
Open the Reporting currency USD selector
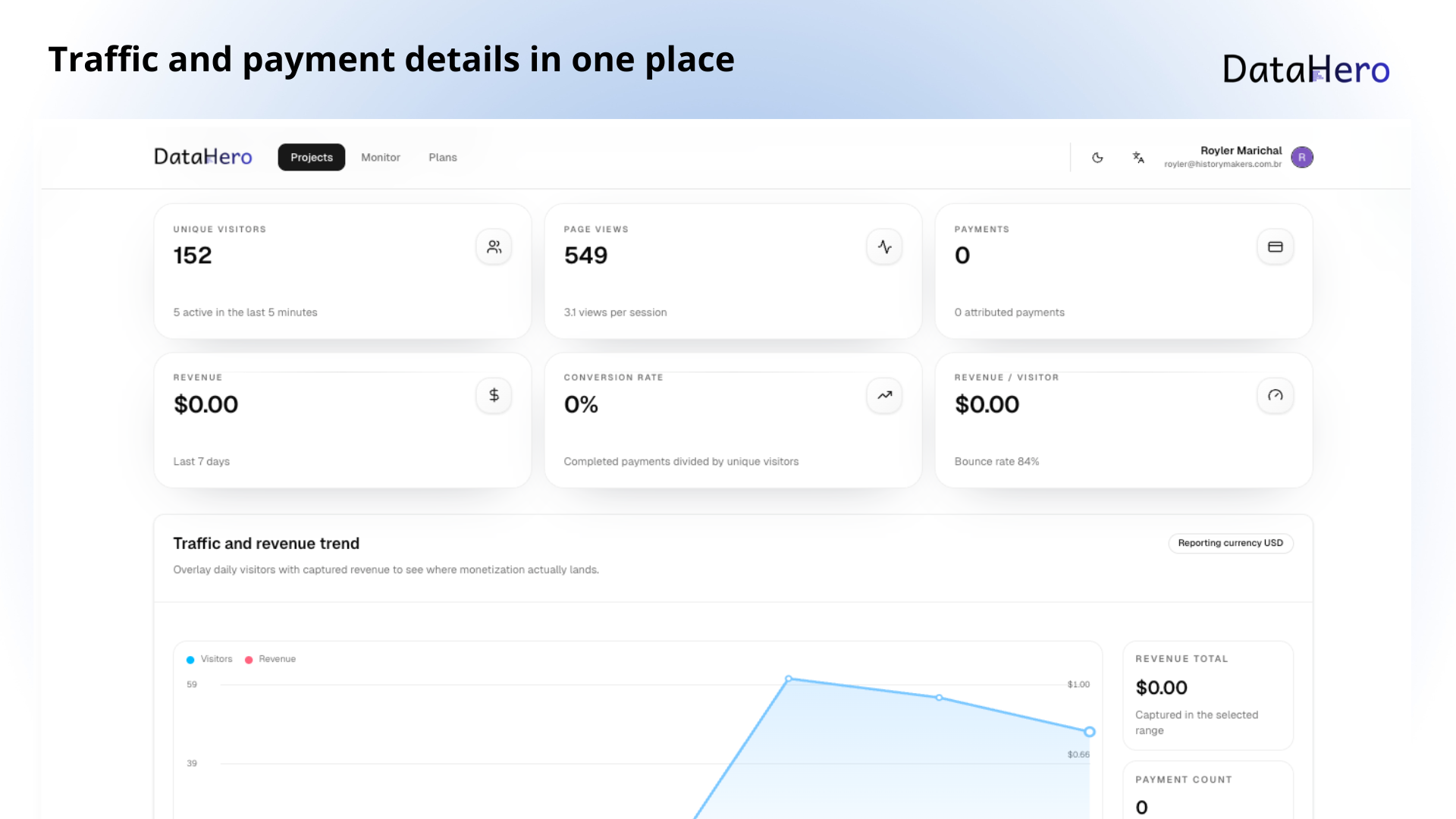[1230, 543]
